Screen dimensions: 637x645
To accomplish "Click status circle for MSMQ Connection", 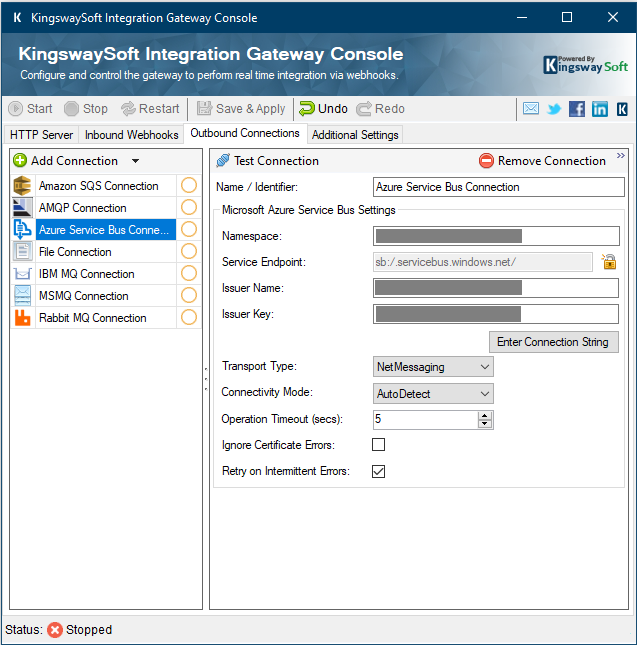I will pyautogui.click(x=189, y=295).
